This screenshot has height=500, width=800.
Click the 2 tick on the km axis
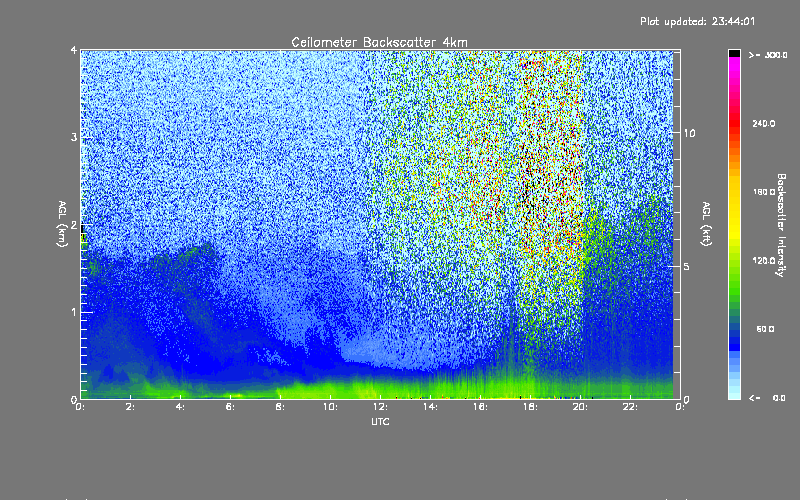74,225
